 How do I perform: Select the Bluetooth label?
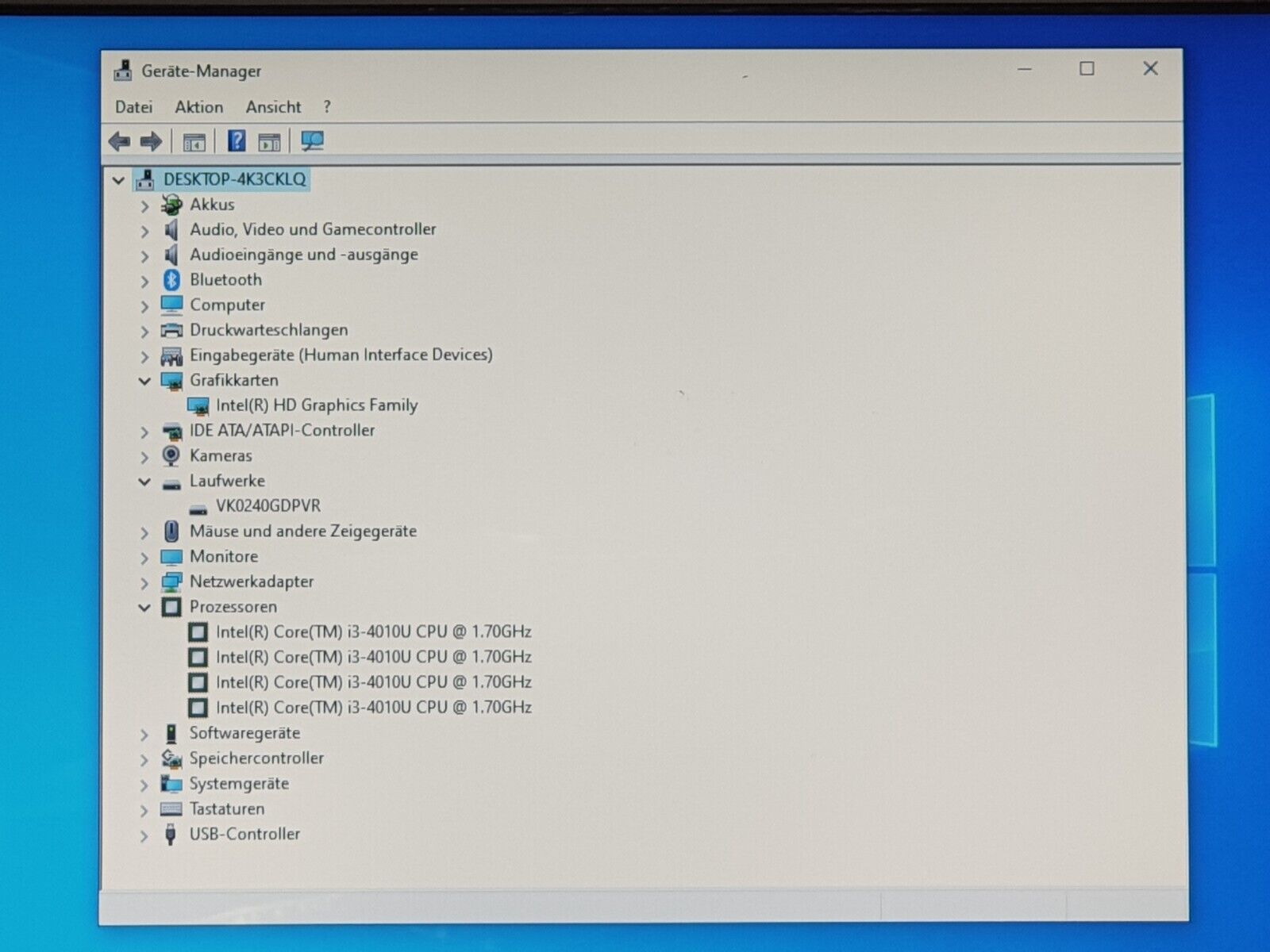pos(225,280)
